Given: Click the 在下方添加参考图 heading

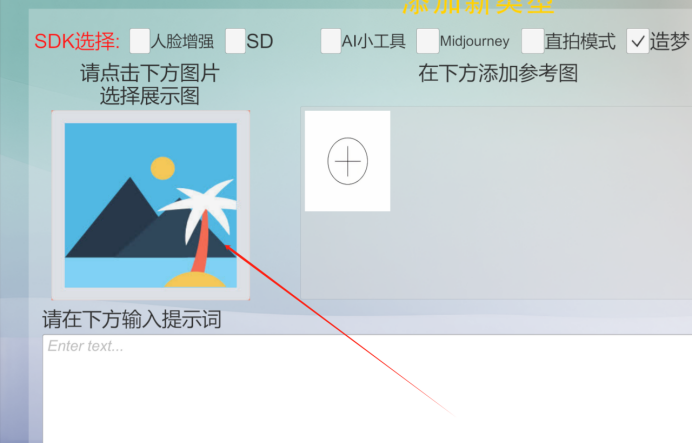Looking at the screenshot, I should 498,73.
